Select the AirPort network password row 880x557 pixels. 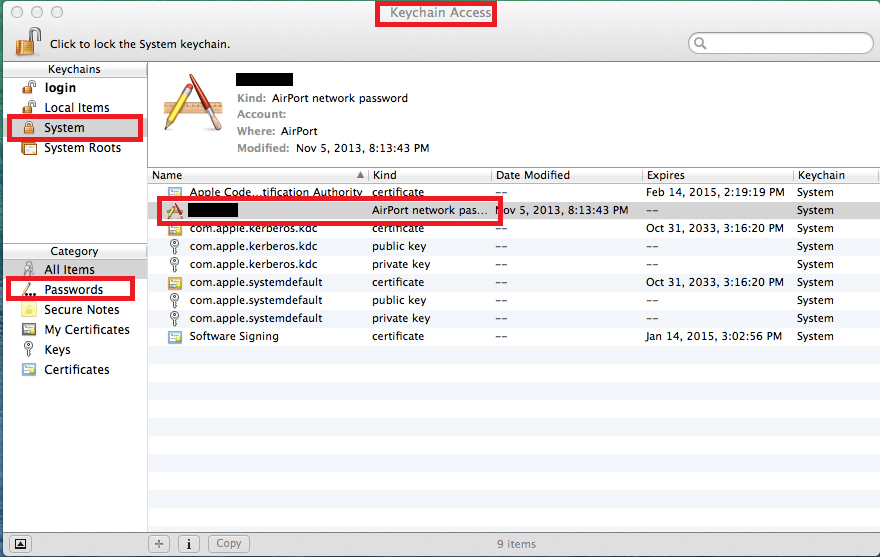pyautogui.click(x=514, y=210)
